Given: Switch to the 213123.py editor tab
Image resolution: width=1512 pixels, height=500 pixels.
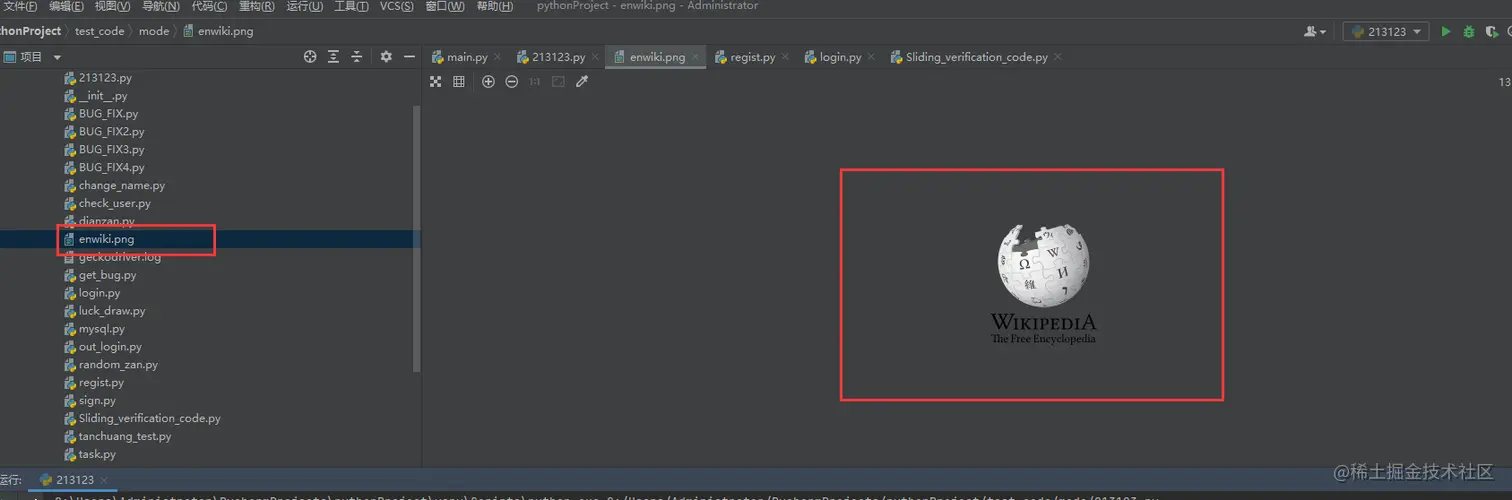Looking at the screenshot, I should [x=558, y=57].
